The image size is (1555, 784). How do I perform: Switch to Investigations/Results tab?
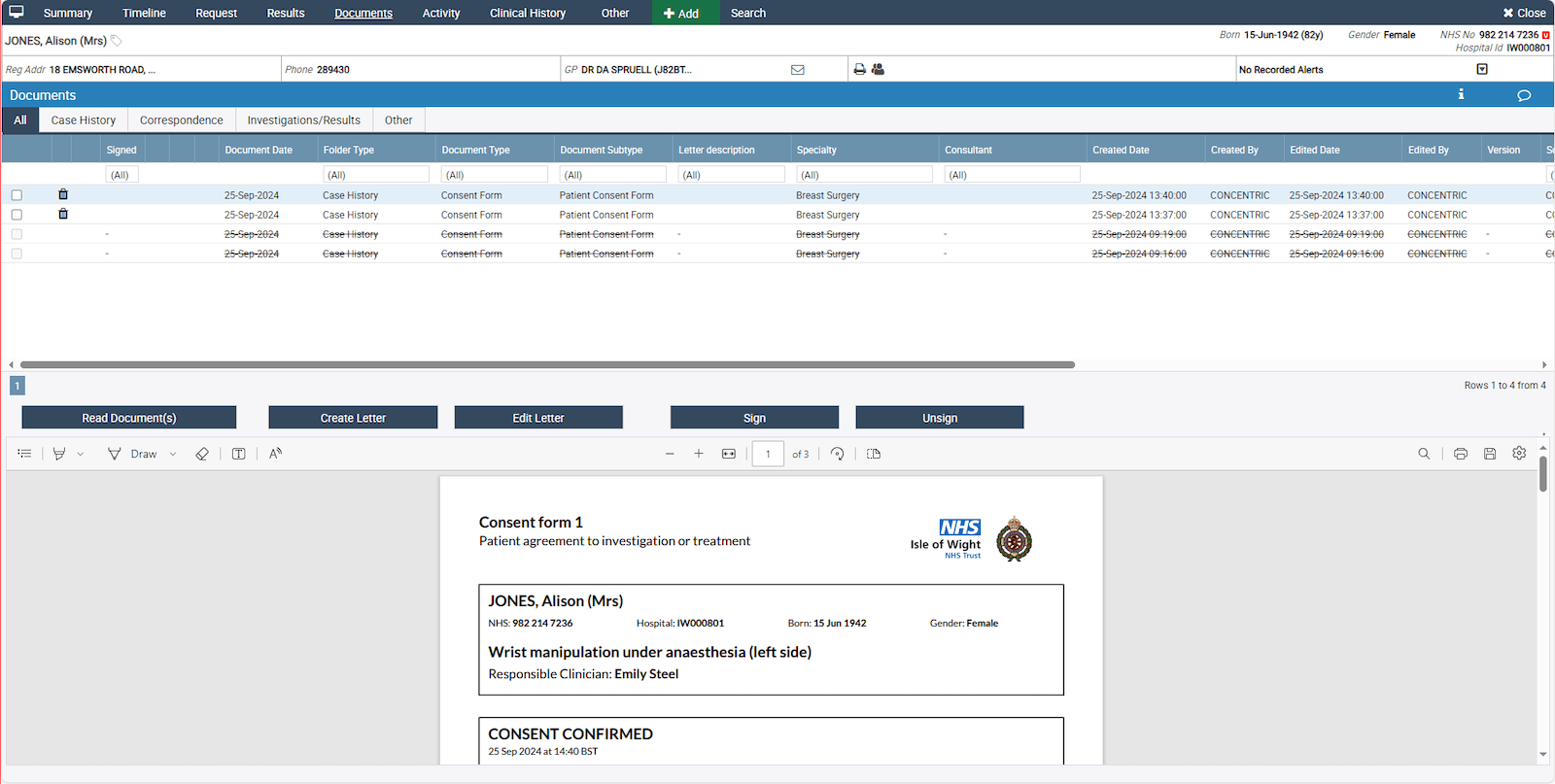(304, 120)
